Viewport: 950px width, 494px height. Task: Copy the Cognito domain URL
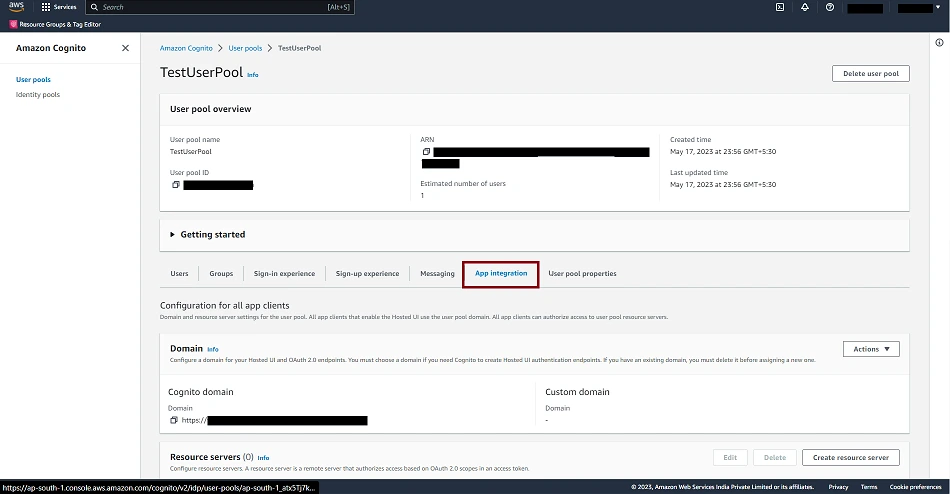173,420
